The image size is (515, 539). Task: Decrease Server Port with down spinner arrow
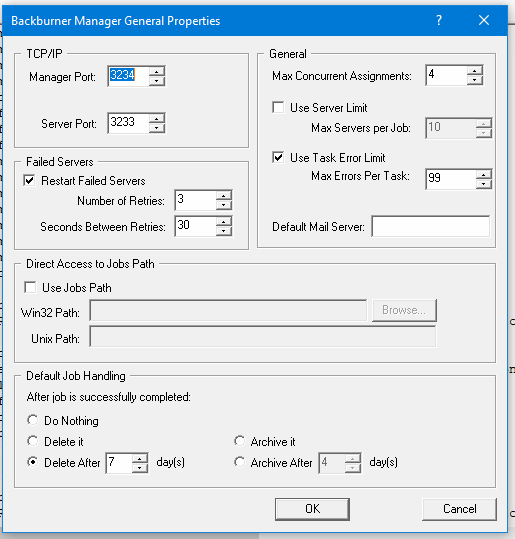157,128
